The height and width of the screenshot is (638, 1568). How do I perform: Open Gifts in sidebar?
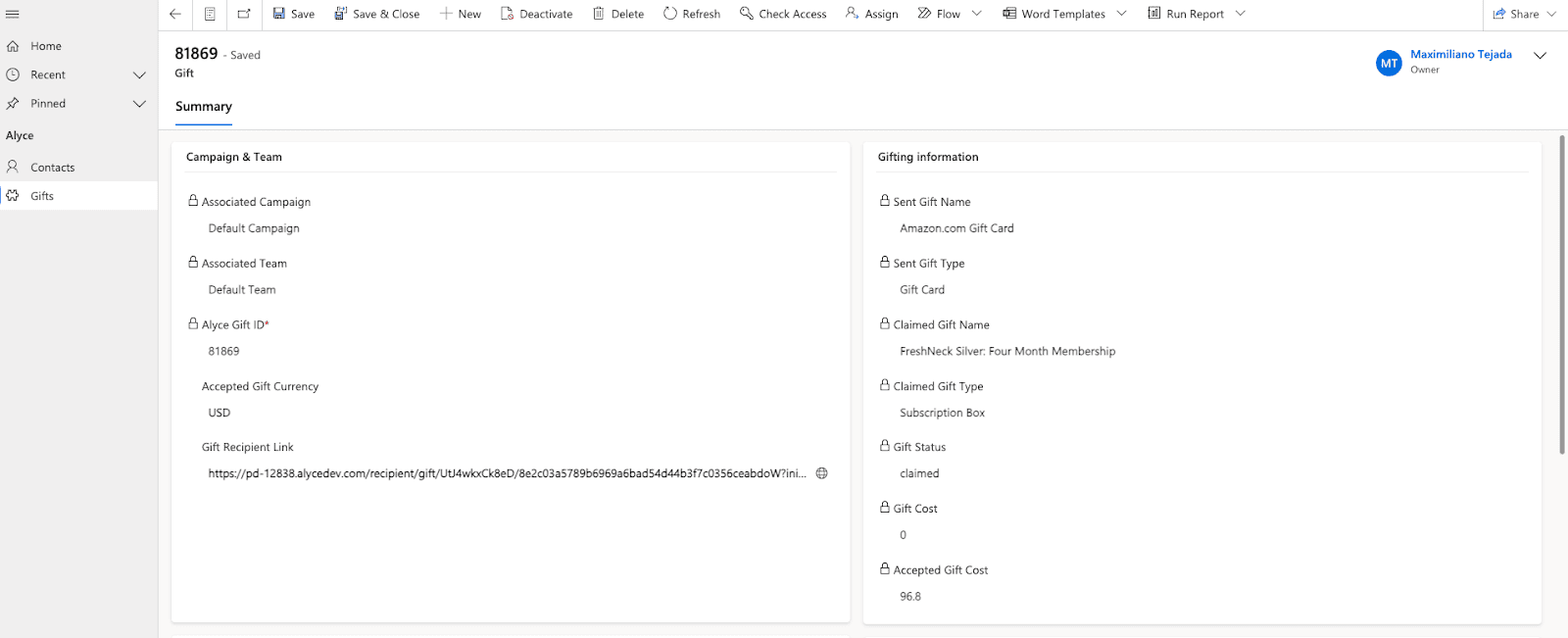pos(78,196)
